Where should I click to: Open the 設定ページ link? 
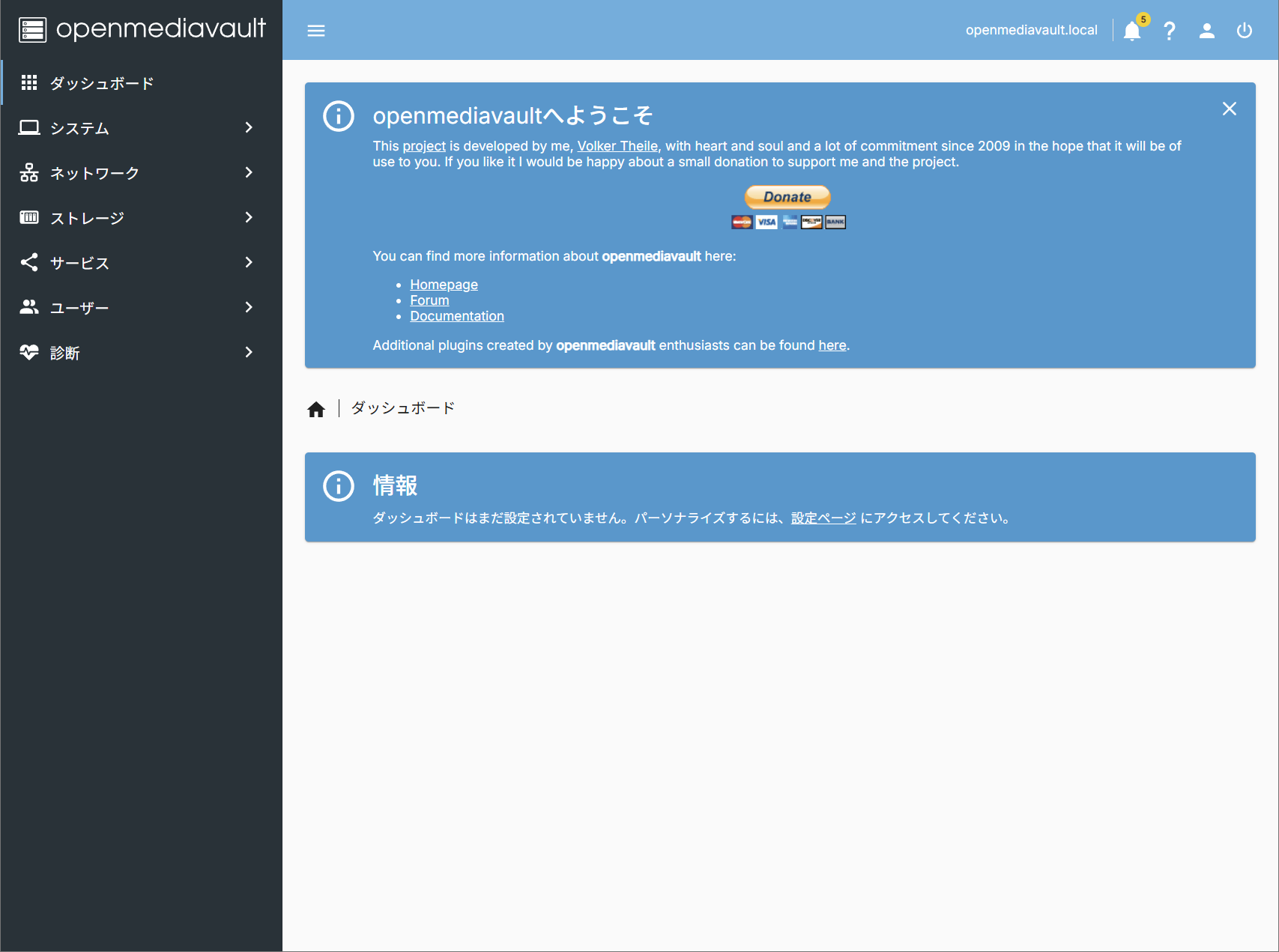point(823,518)
